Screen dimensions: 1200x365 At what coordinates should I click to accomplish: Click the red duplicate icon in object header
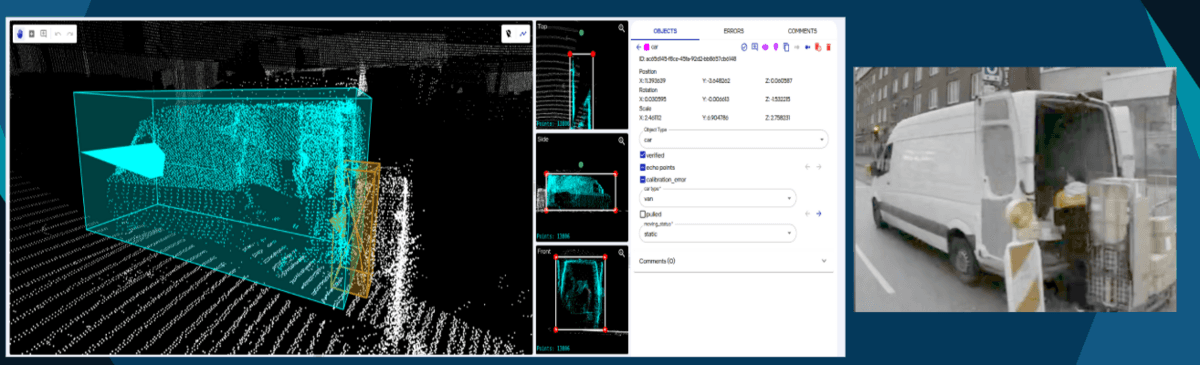[x=818, y=47]
